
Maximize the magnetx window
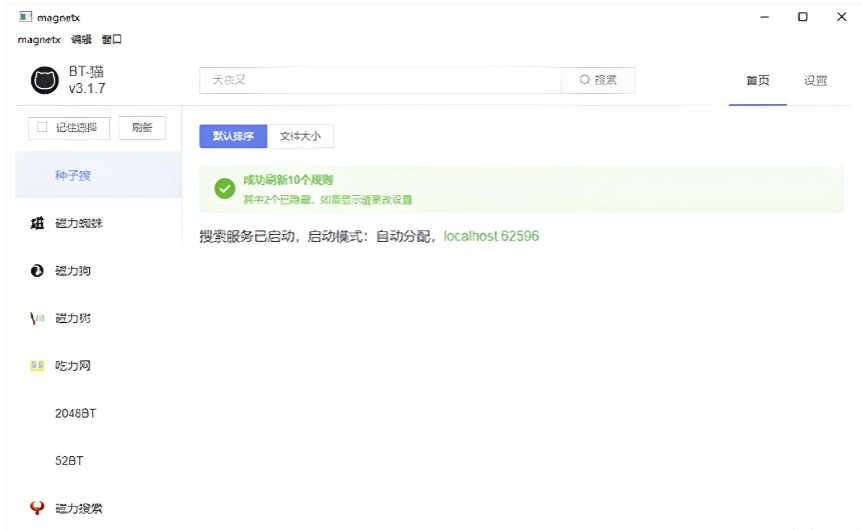[x=803, y=17]
